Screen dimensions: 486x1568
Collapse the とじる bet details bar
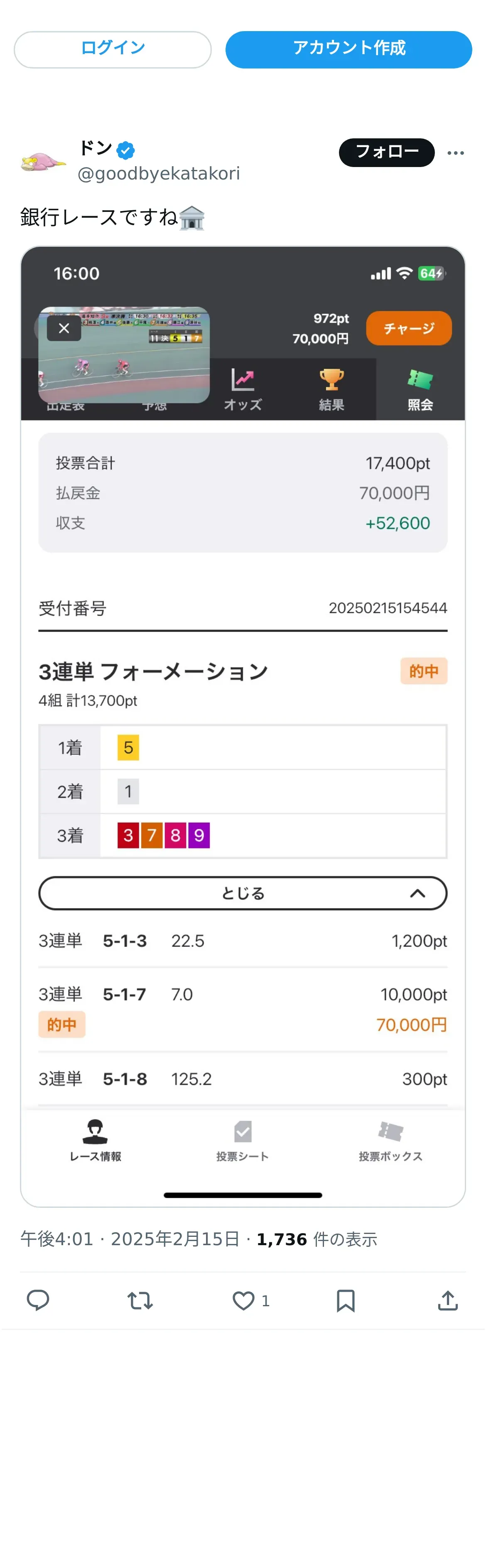[243, 893]
